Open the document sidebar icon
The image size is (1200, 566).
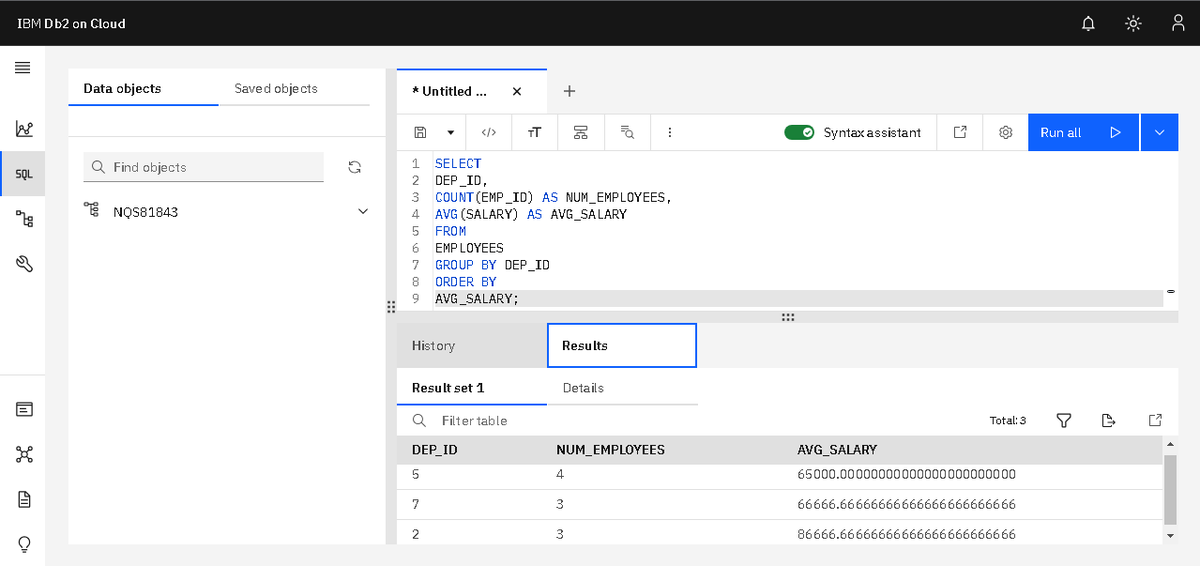24,499
